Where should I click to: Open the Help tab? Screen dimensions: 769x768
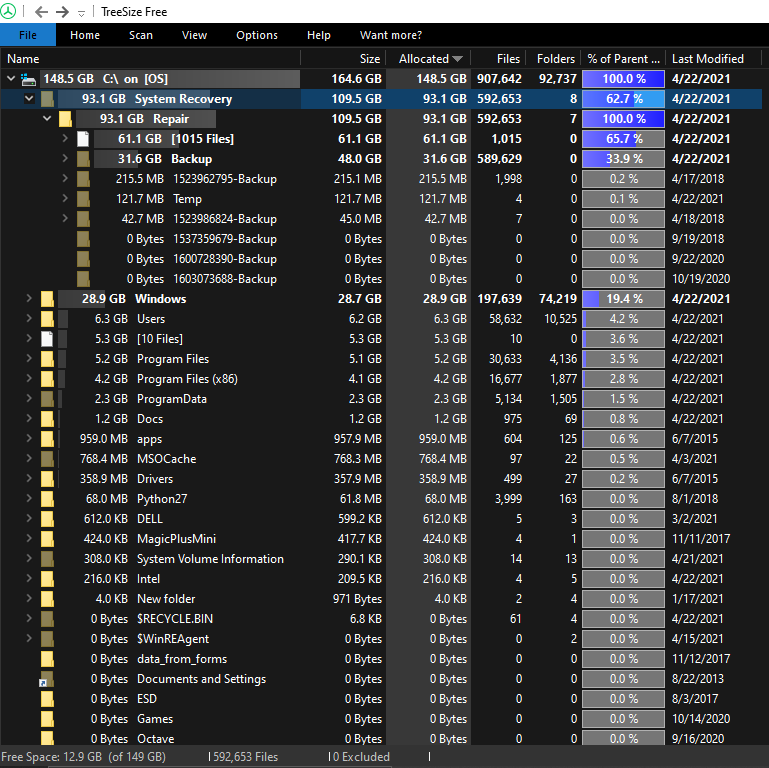point(319,35)
